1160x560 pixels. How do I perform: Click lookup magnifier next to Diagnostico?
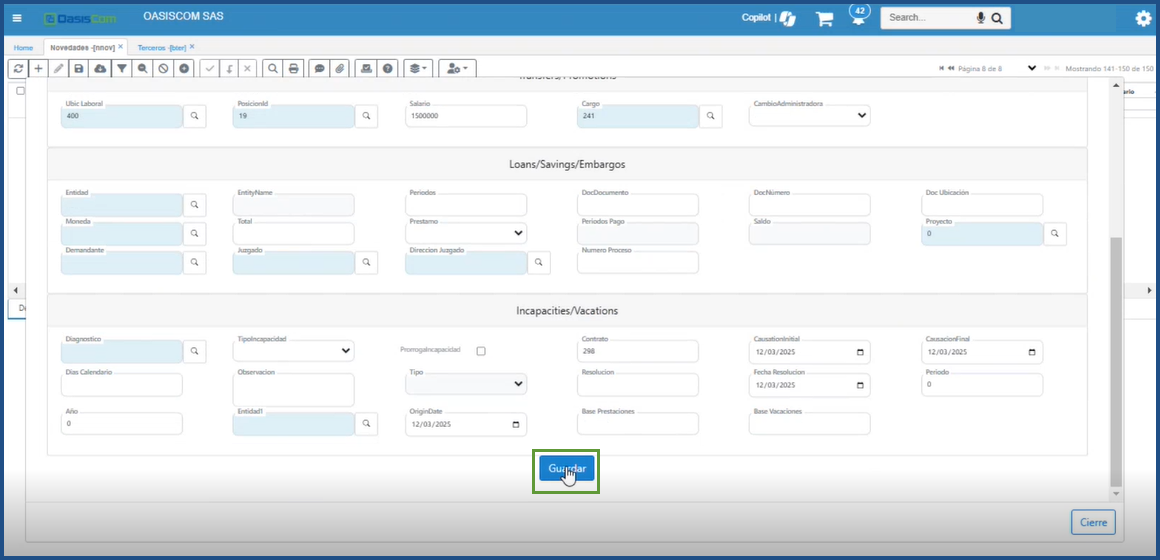coord(195,351)
